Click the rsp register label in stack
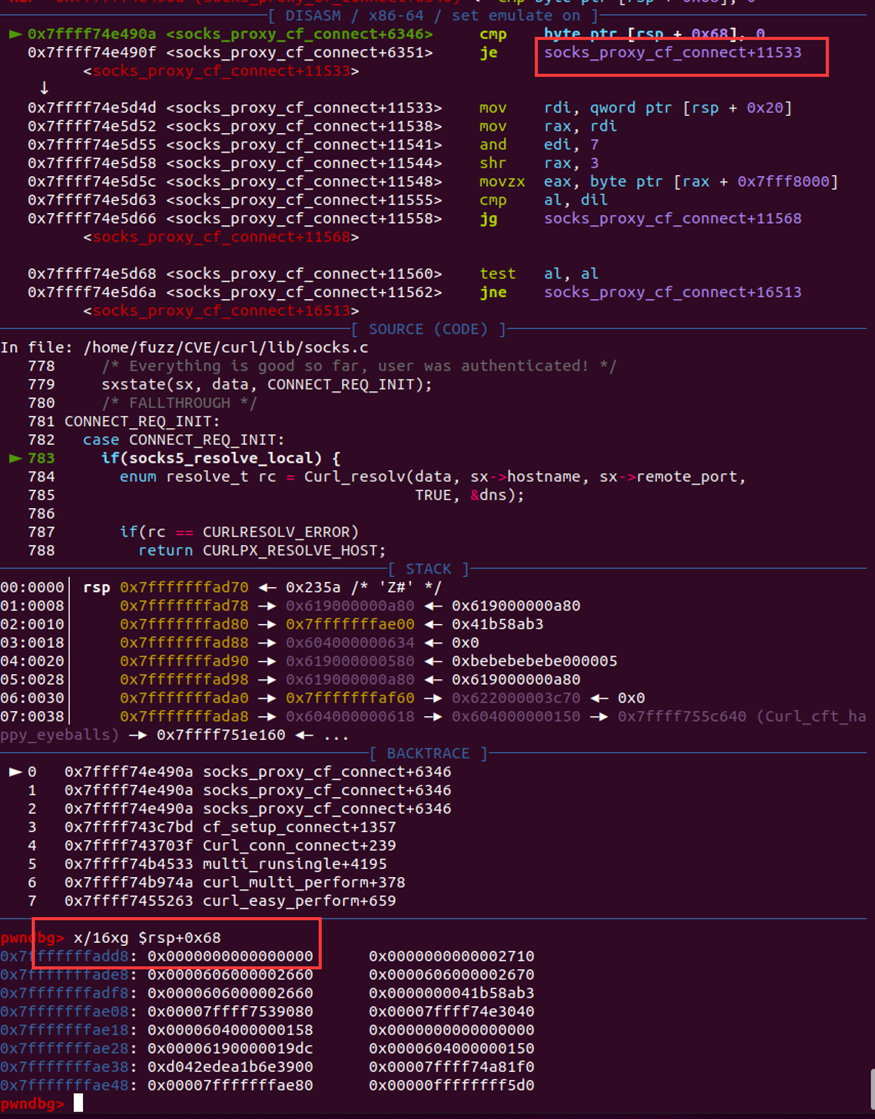This screenshot has height=1119, width=875. tap(96, 587)
